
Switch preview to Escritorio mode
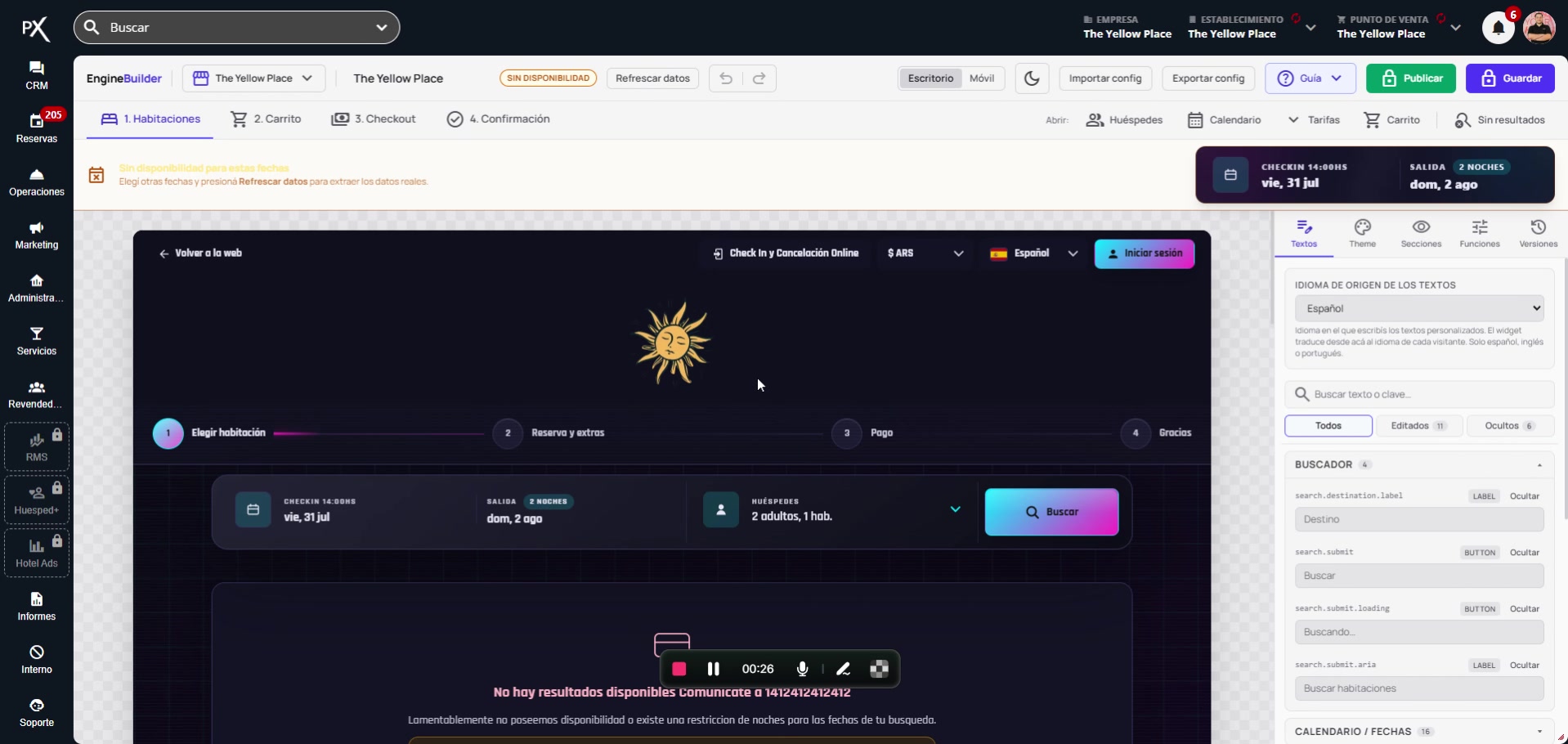pyautogui.click(x=930, y=78)
